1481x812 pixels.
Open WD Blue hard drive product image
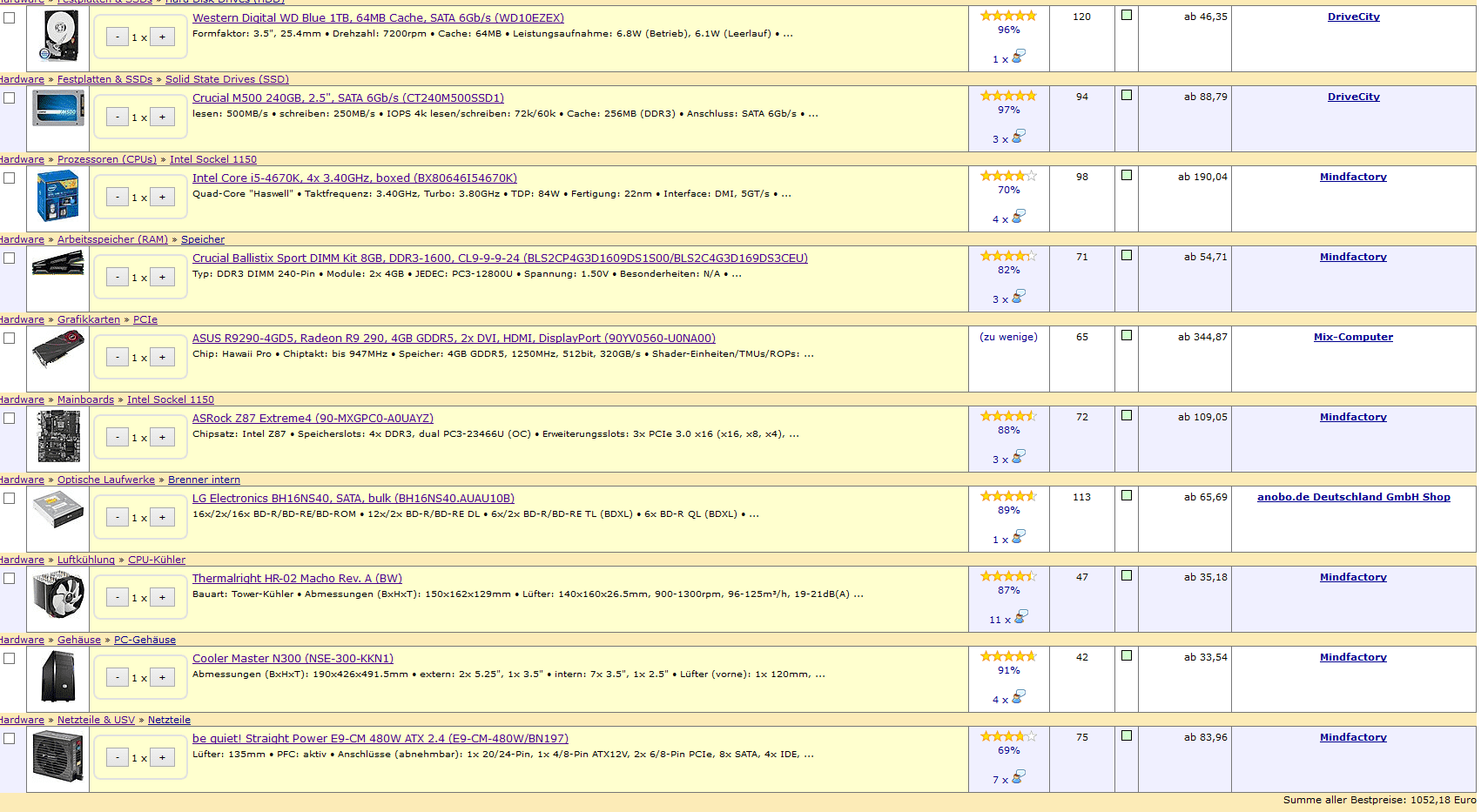click(58, 37)
